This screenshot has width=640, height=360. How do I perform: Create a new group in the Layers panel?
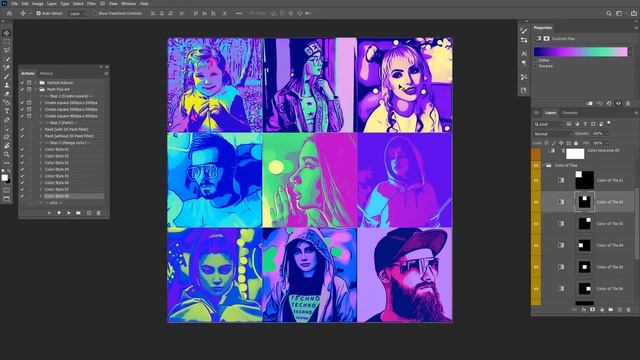tap(611, 310)
